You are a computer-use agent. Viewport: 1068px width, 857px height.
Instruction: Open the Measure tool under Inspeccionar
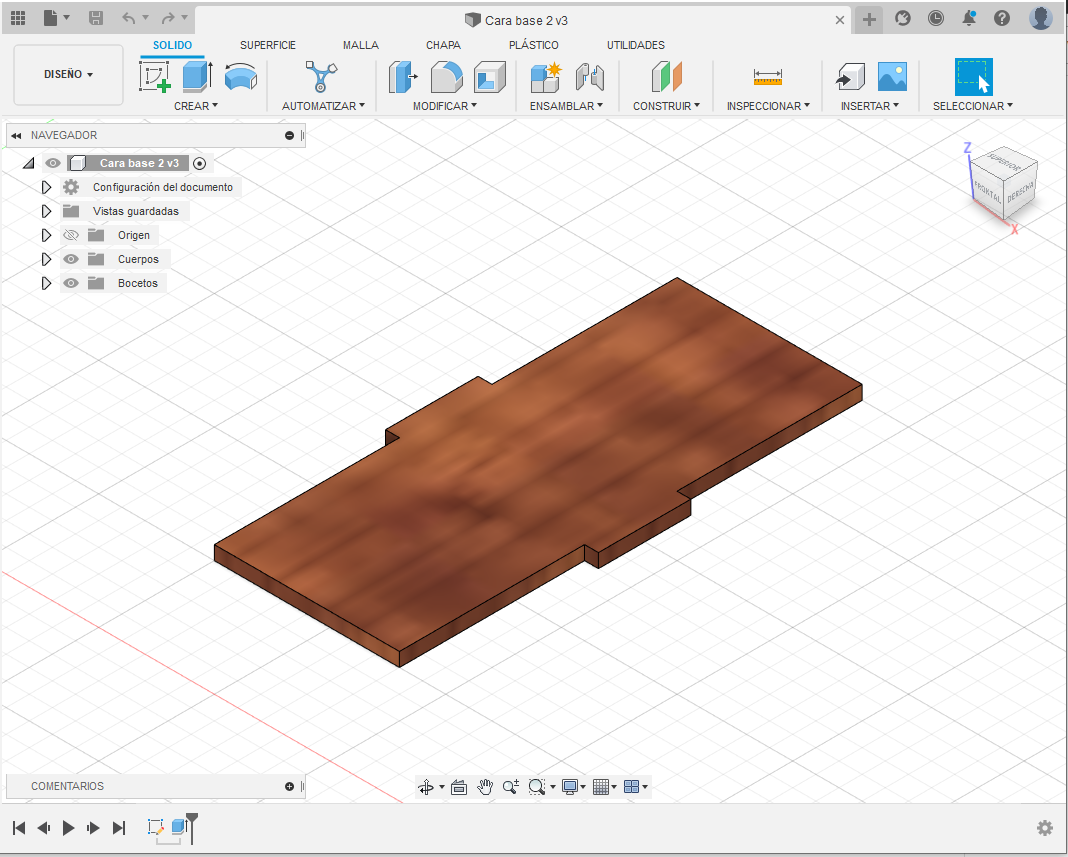[x=768, y=77]
